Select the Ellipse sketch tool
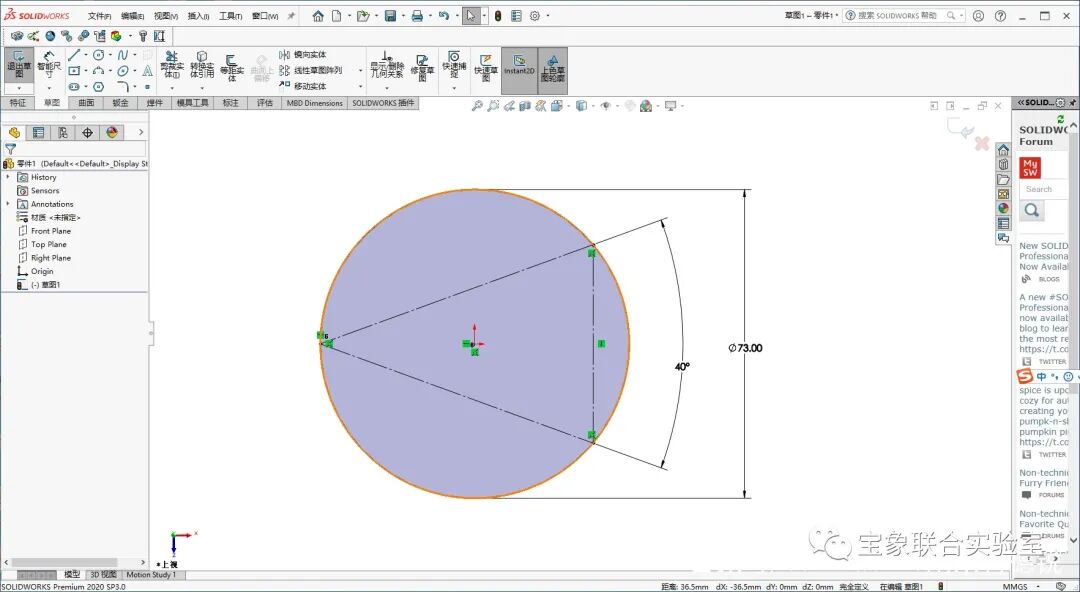 [x=123, y=70]
